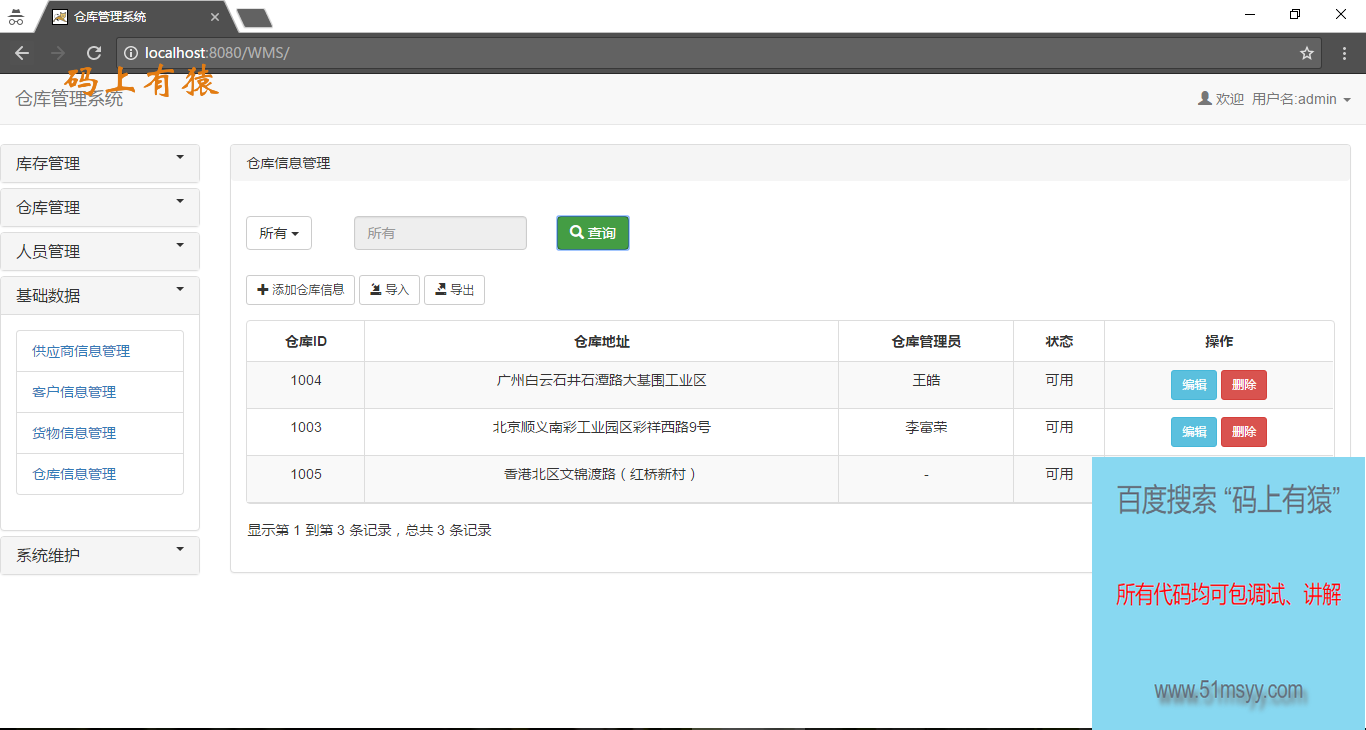Screen dimensions: 1366x730
Task: Click the import icon on 导入 button
Action: [375, 290]
